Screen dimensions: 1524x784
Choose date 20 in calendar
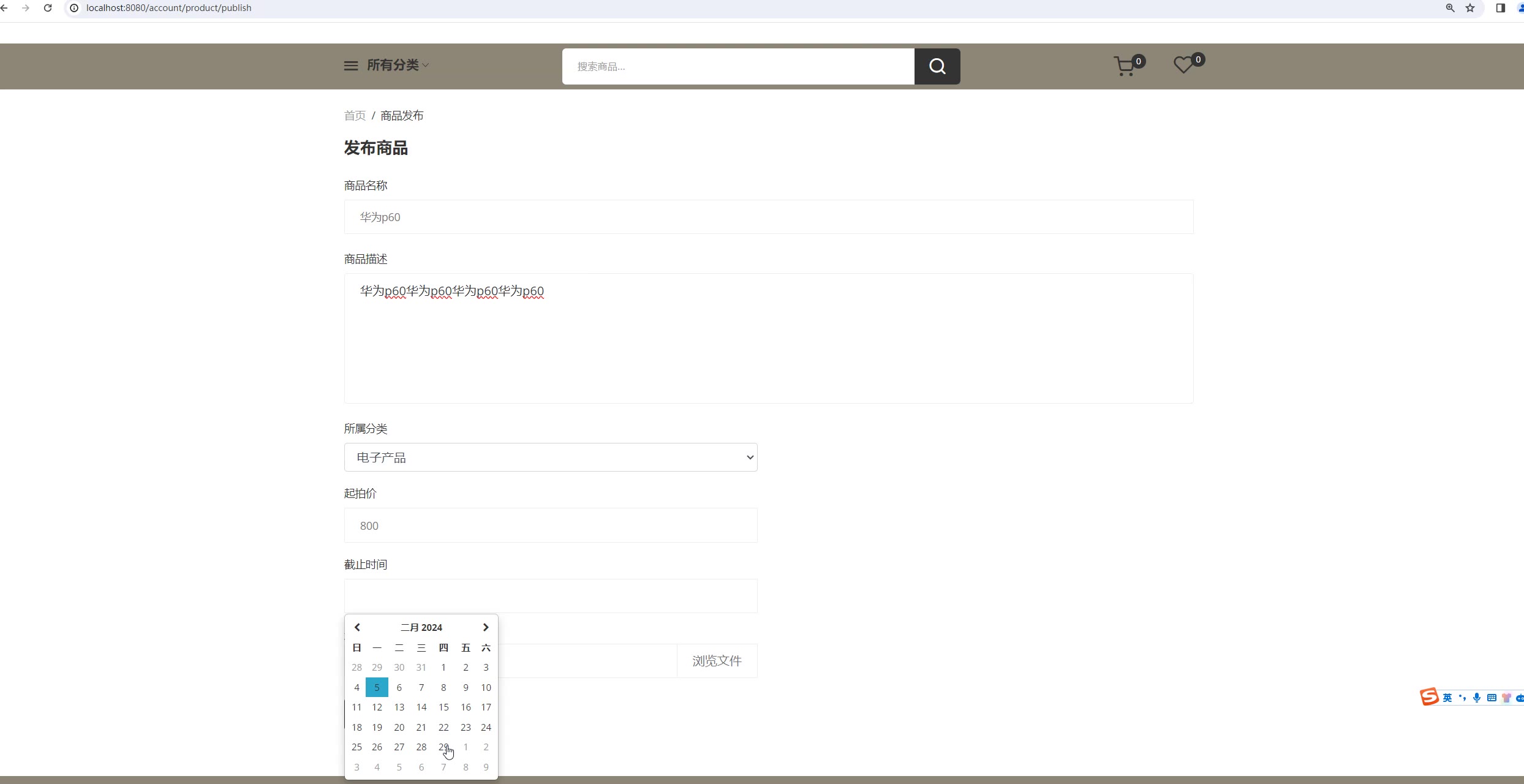point(399,727)
